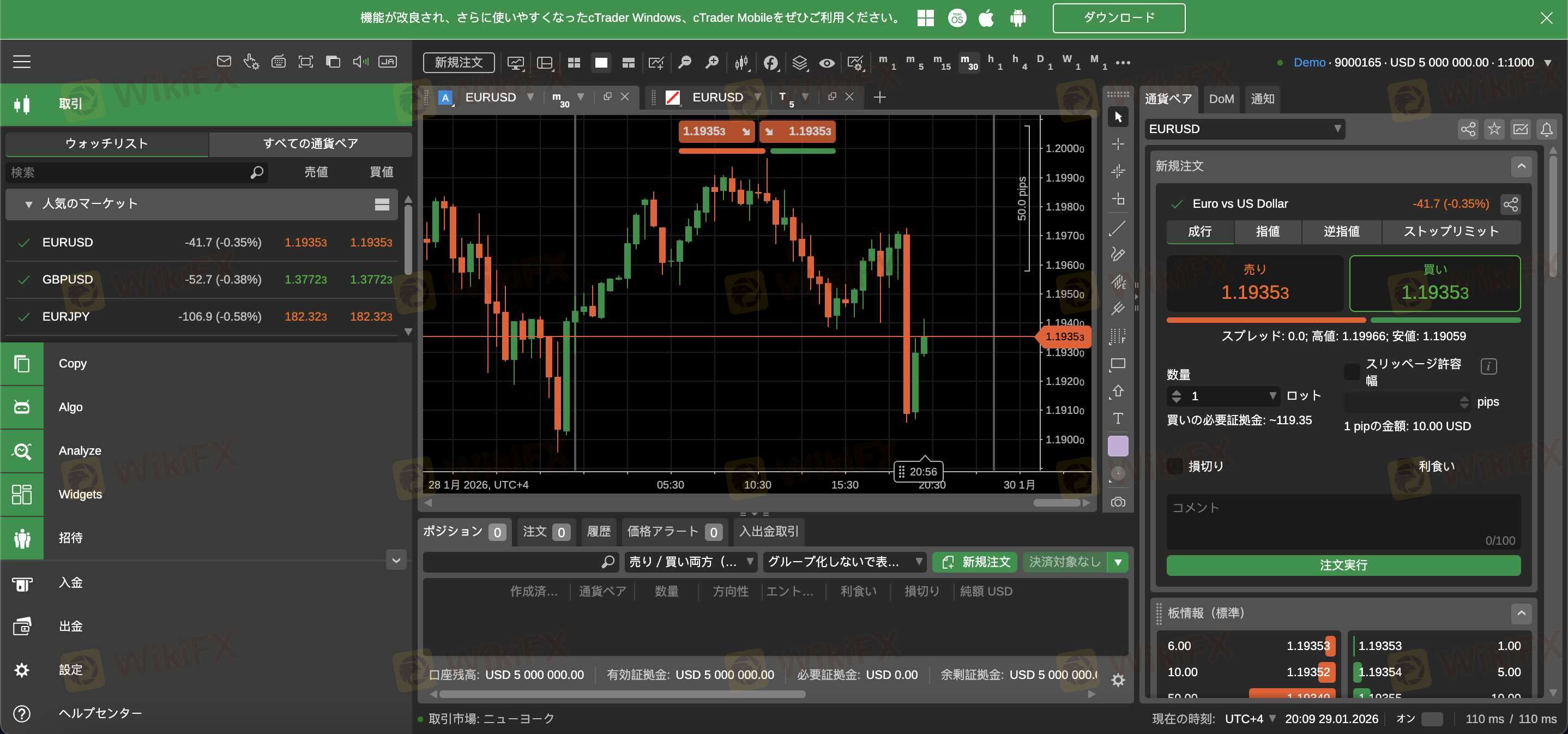Enable the 損切り stop loss checkbox
This screenshot has height=734, width=1568.
tap(1174, 466)
